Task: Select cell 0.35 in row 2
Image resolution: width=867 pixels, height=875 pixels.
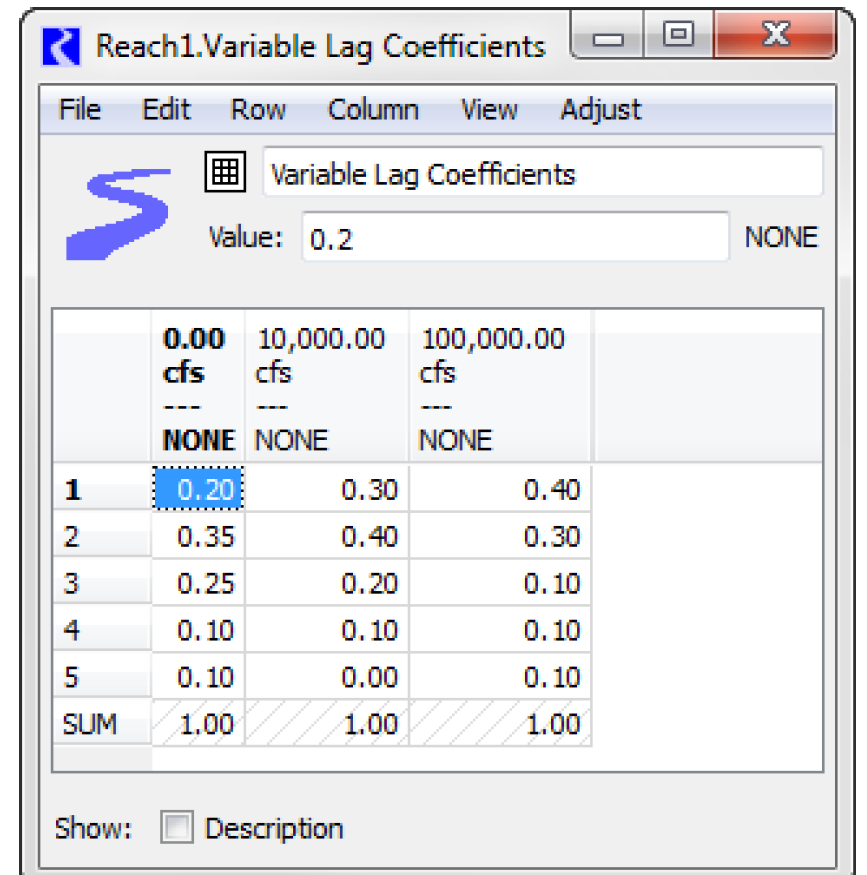Action: click(198, 537)
